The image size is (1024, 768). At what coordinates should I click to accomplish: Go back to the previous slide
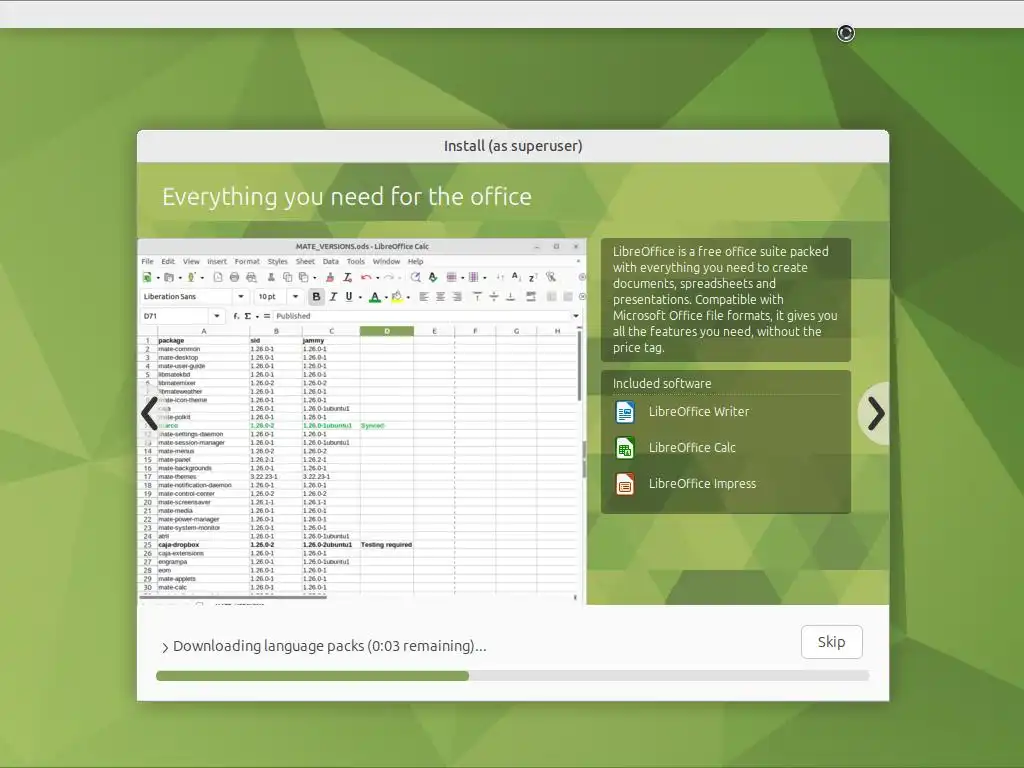pyautogui.click(x=150, y=413)
